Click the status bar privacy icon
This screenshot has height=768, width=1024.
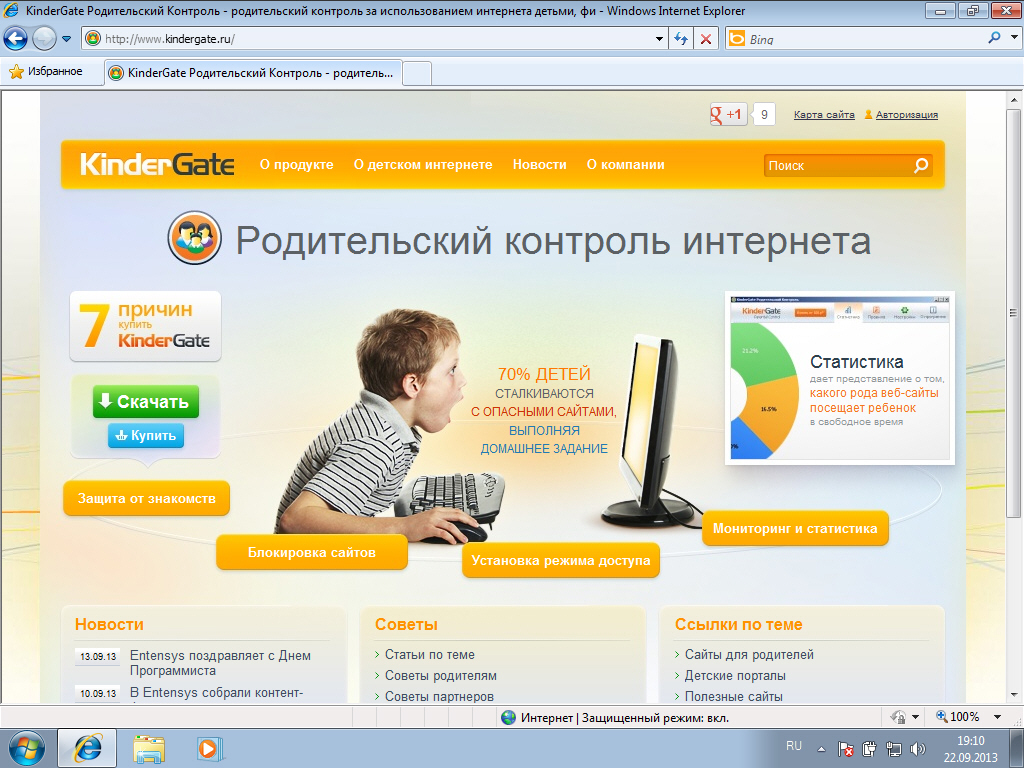tap(898, 717)
